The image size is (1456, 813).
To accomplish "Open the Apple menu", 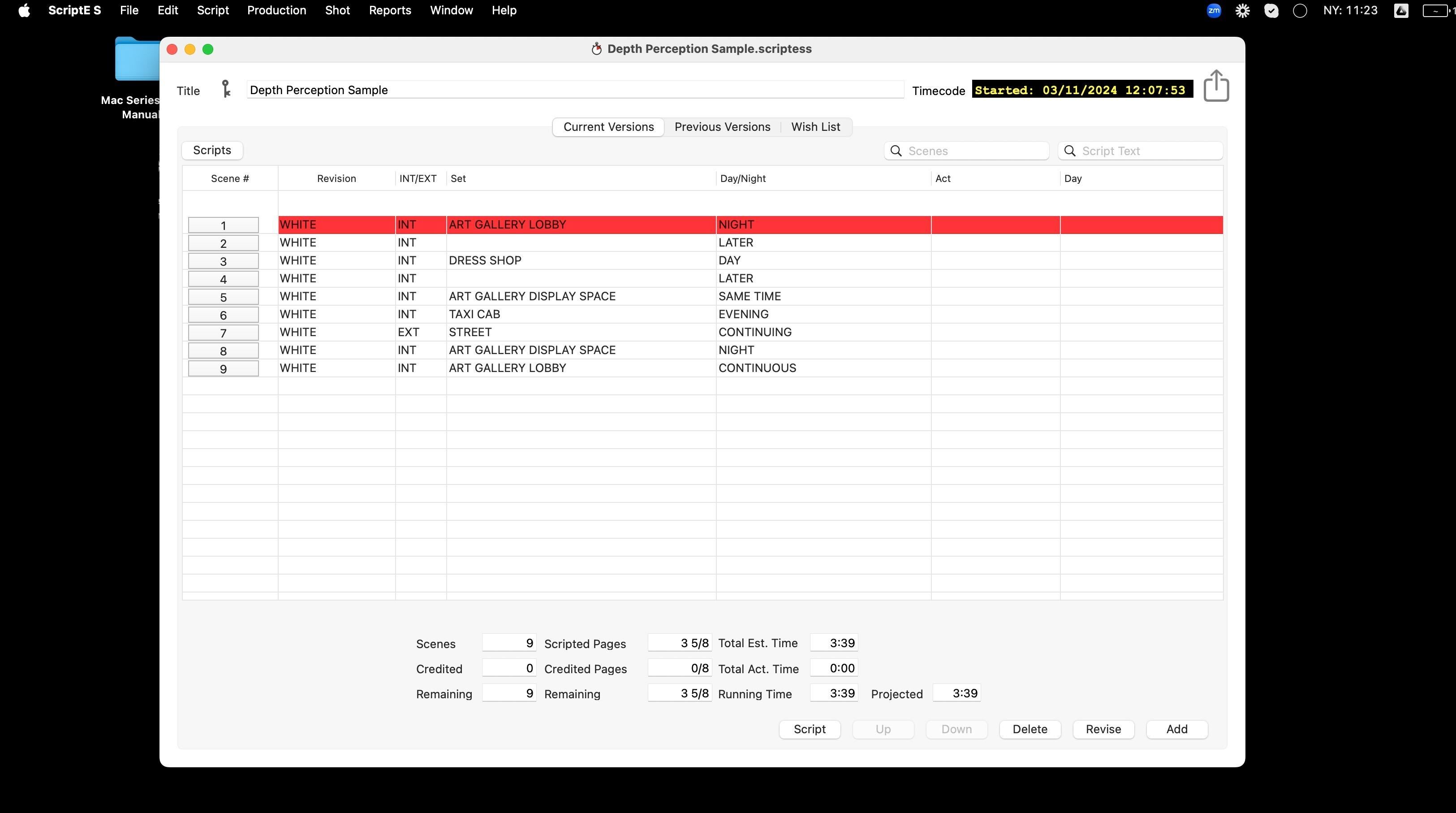I will 24,10.
